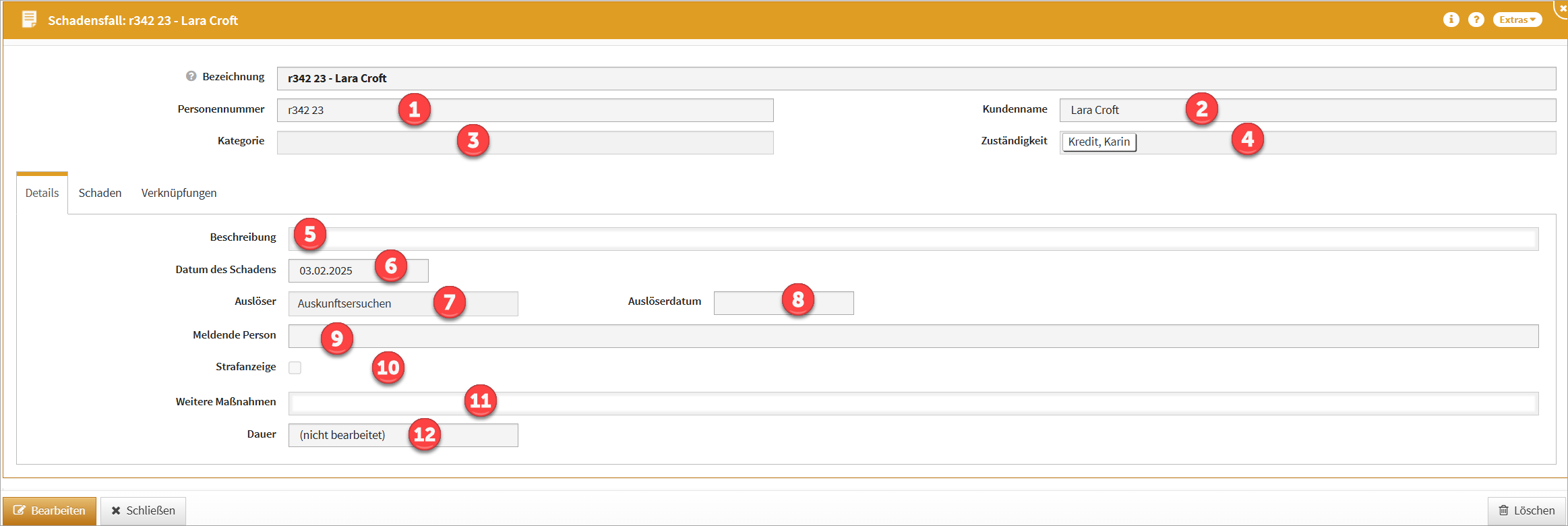Delete the case with the Löschen button
The width and height of the screenshot is (1568, 526).
[1526, 510]
